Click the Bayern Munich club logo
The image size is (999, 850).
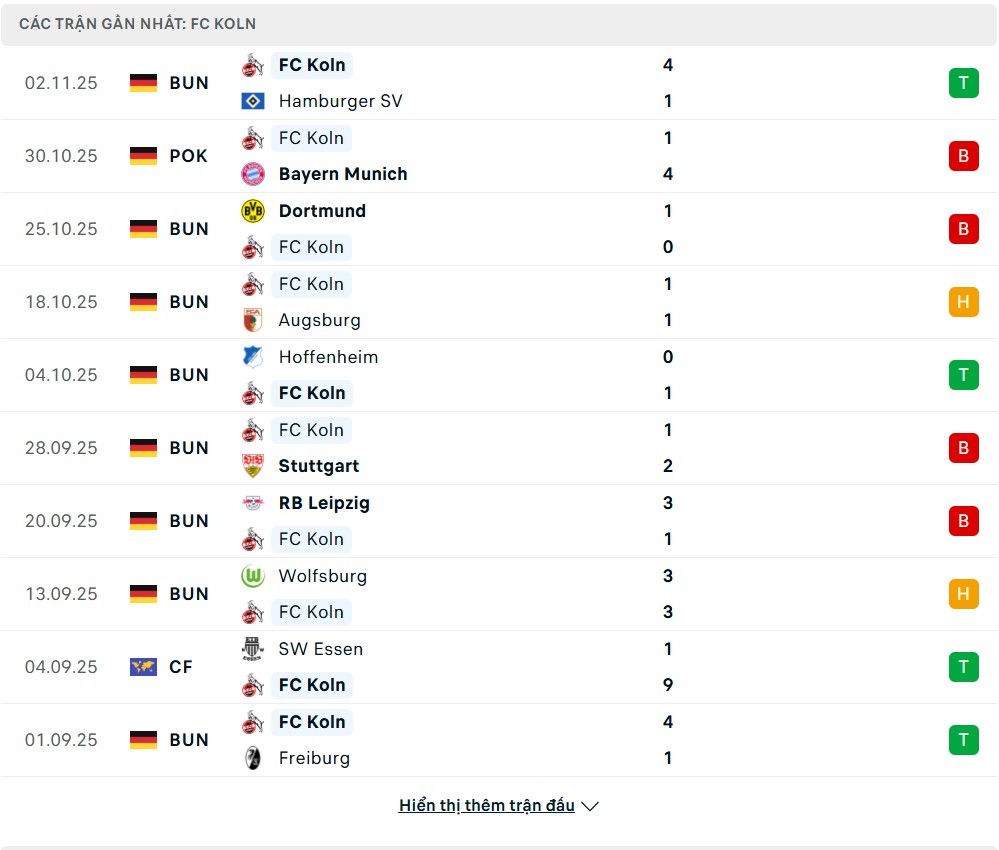coord(253,174)
